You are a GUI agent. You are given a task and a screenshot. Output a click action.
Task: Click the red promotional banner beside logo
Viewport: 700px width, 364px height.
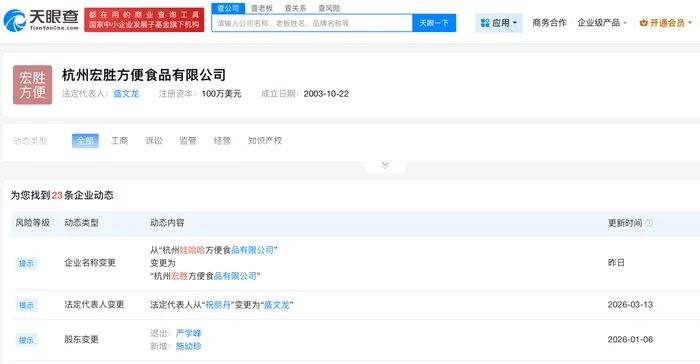144,20
